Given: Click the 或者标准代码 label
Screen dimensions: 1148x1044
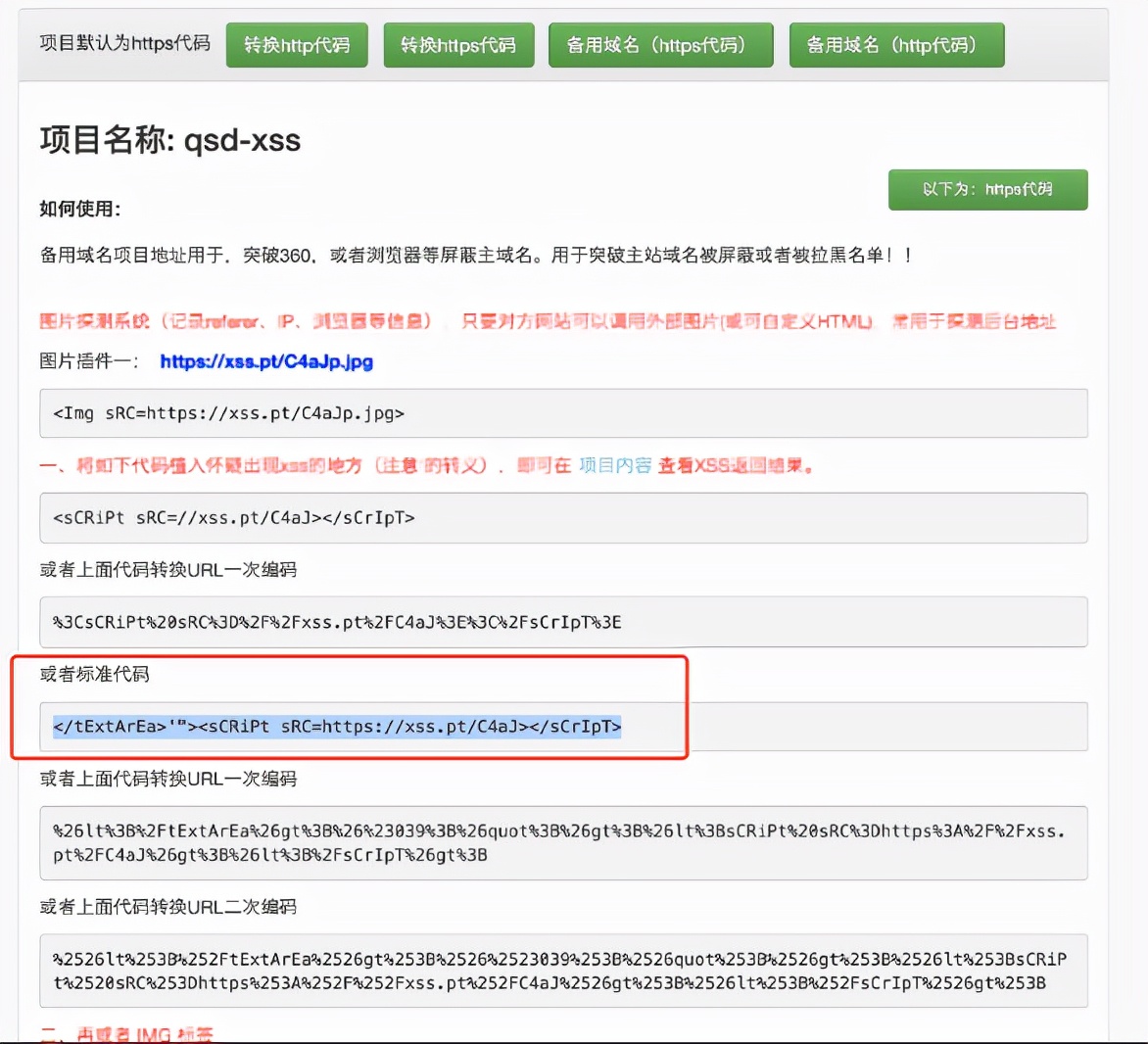Looking at the screenshot, I should coord(94,674).
